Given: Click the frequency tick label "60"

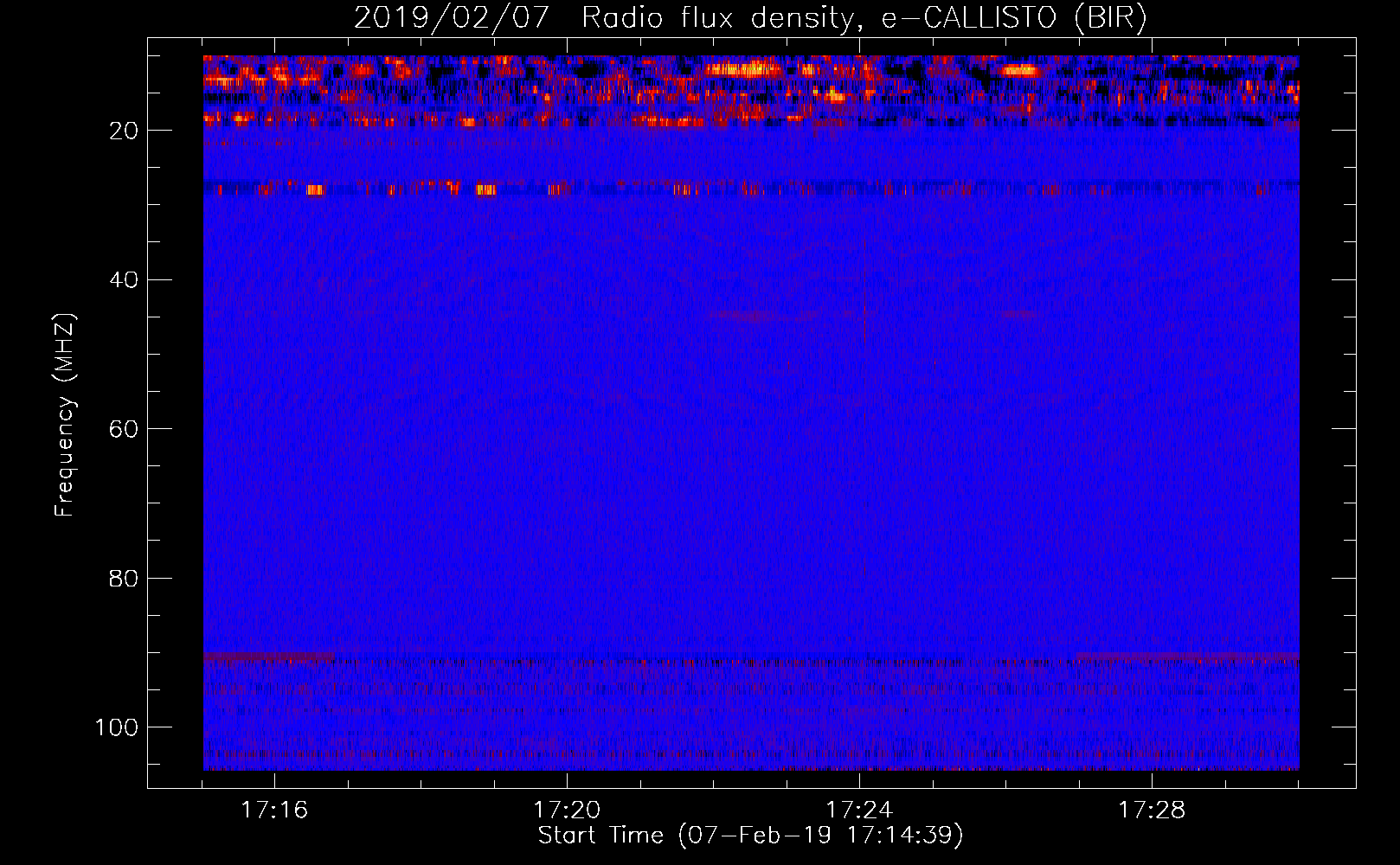Looking at the screenshot, I should tap(125, 429).
